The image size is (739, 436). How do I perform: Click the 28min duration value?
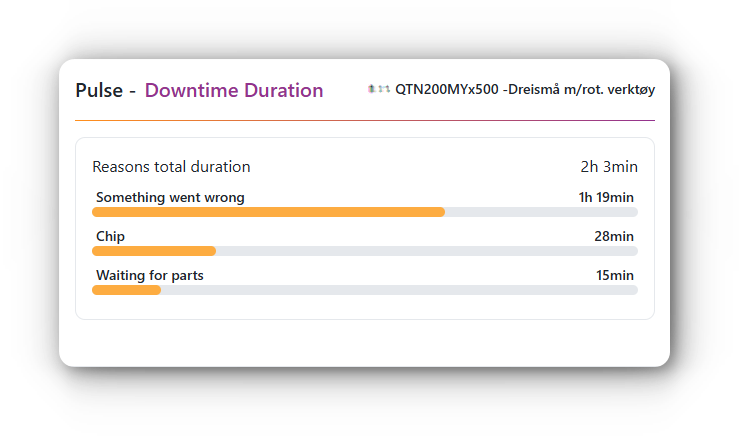tap(614, 237)
